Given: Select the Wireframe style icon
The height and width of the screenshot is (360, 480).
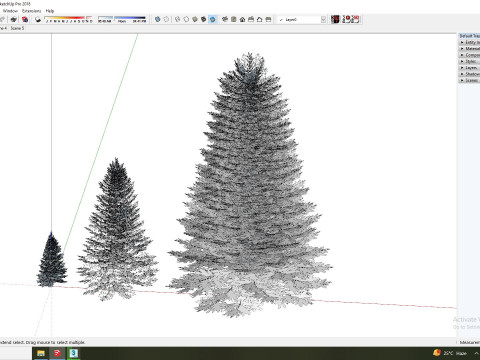Looking at the screenshot, I should click(x=178, y=20).
